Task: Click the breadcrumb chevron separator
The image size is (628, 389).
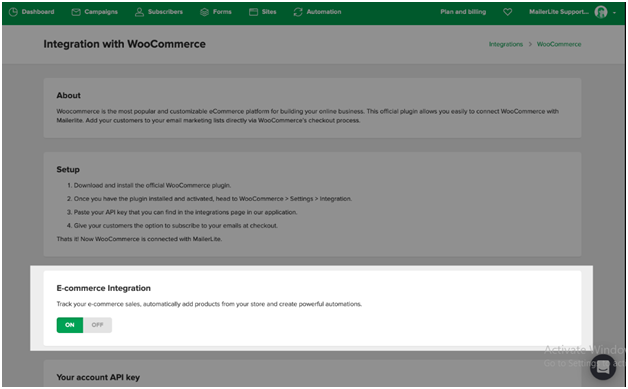Action: (530, 44)
